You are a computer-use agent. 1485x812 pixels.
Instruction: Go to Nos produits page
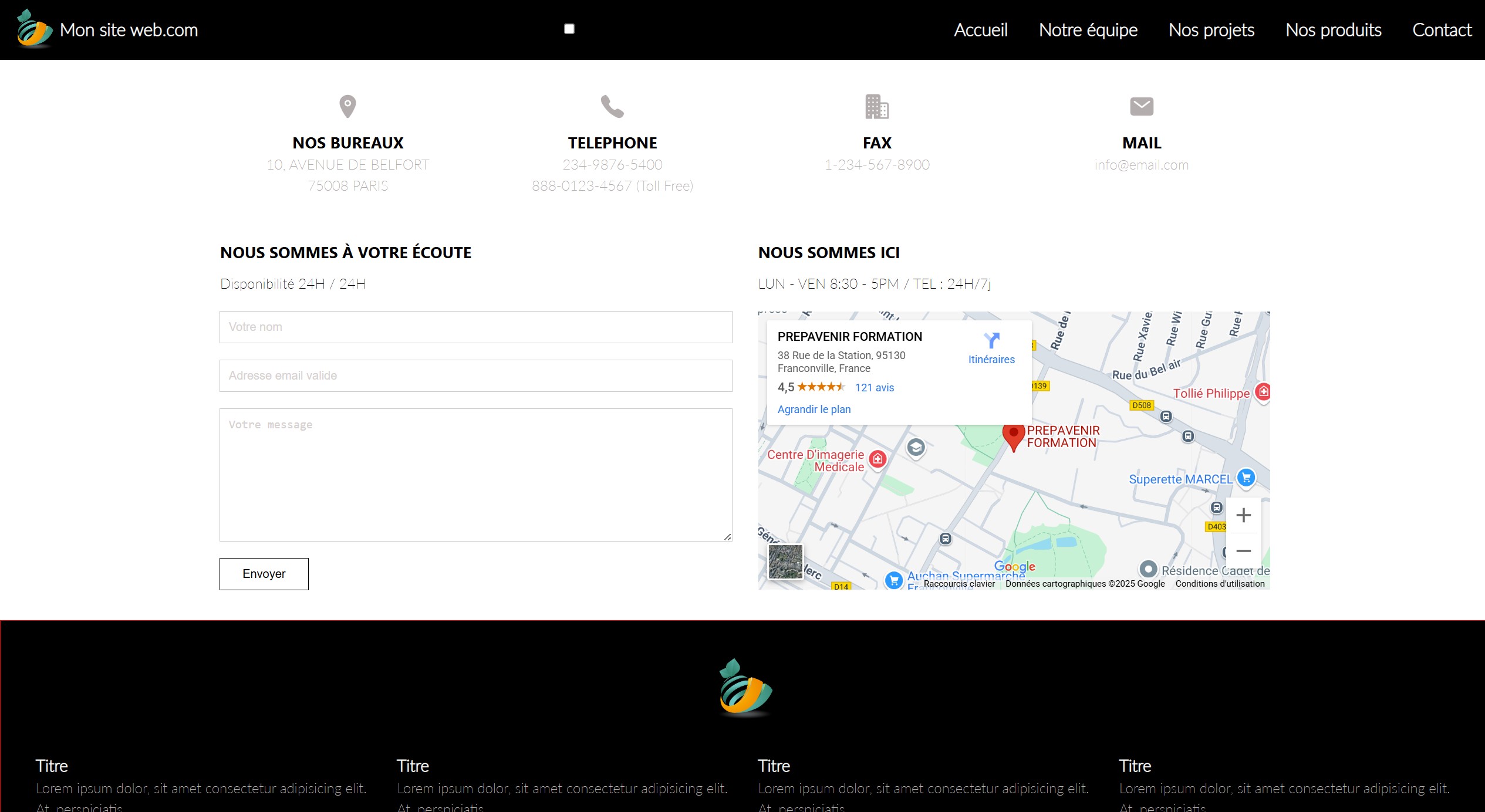(1333, 30)
